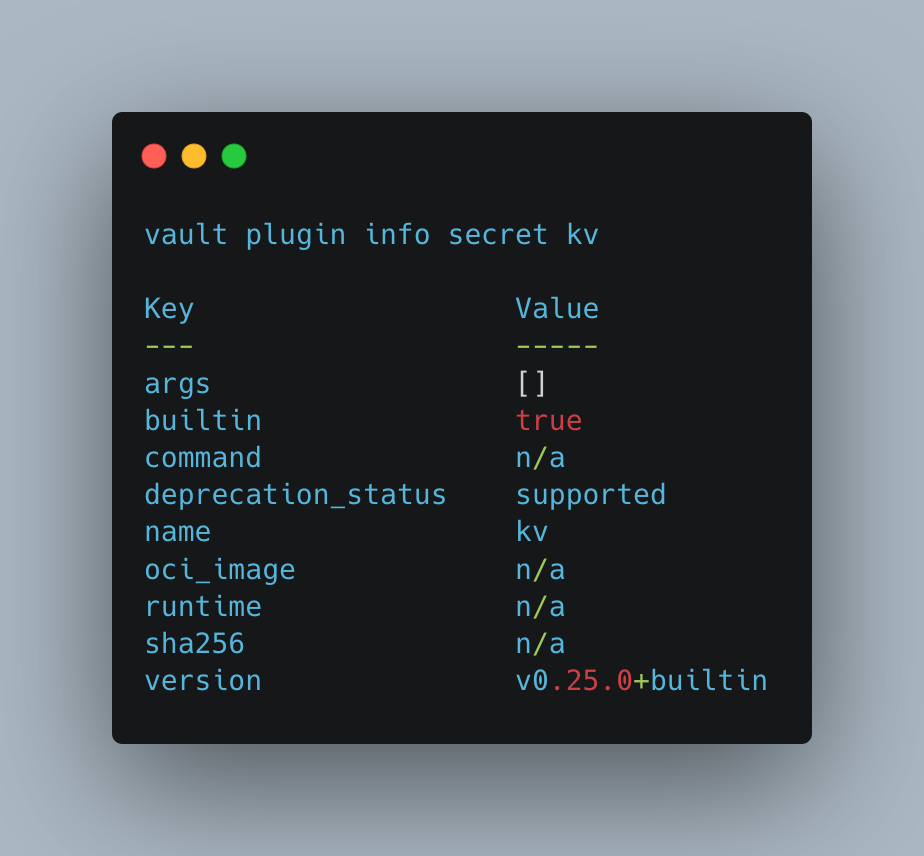Click the green maximize window dot
The height and width of the screenshot is (856, 924).
pyautogui.click(x=234, y=156)
